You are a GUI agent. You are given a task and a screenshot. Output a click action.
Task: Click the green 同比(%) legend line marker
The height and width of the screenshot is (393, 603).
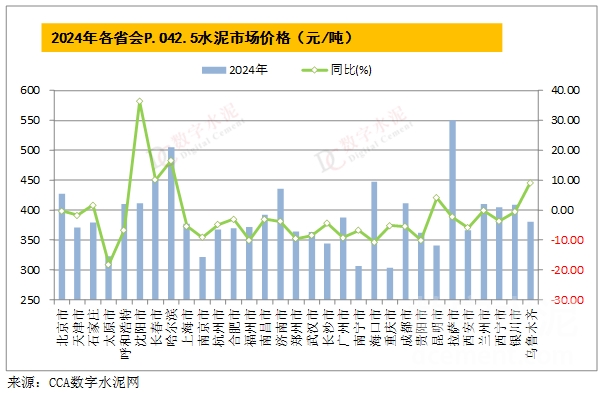[x=314, y=70]
